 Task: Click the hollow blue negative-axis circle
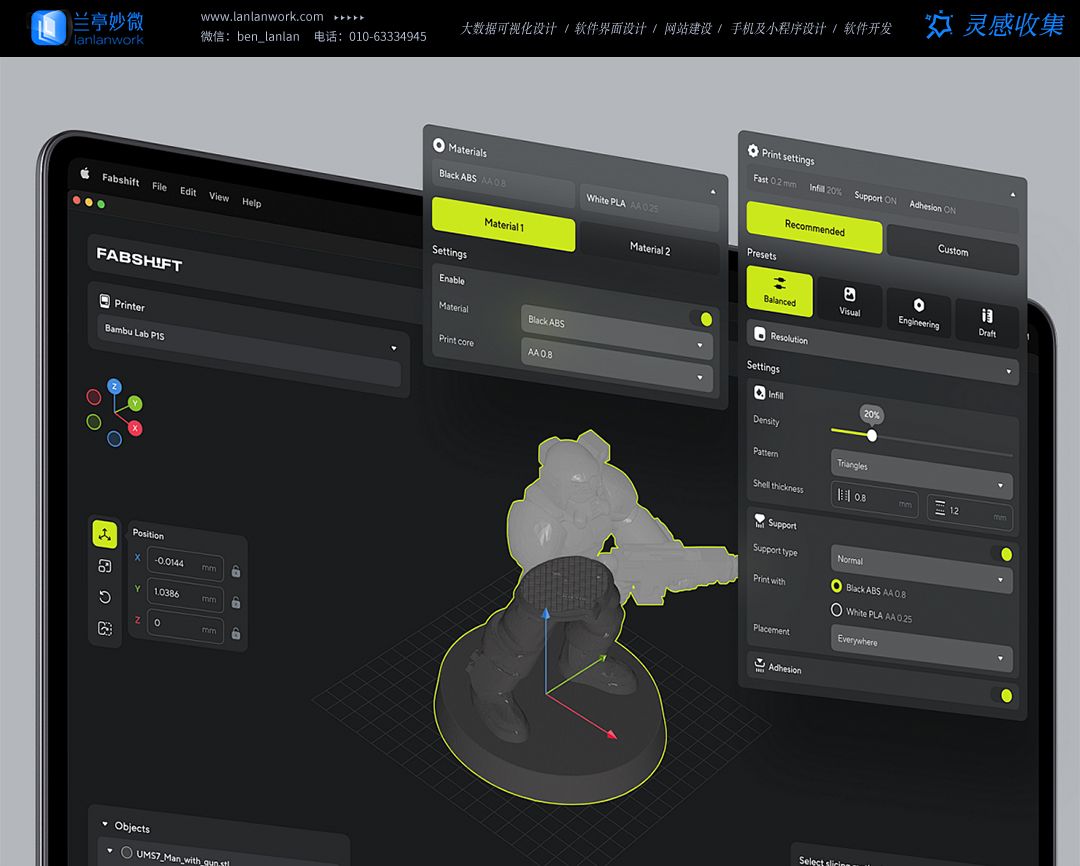[114, 438]
